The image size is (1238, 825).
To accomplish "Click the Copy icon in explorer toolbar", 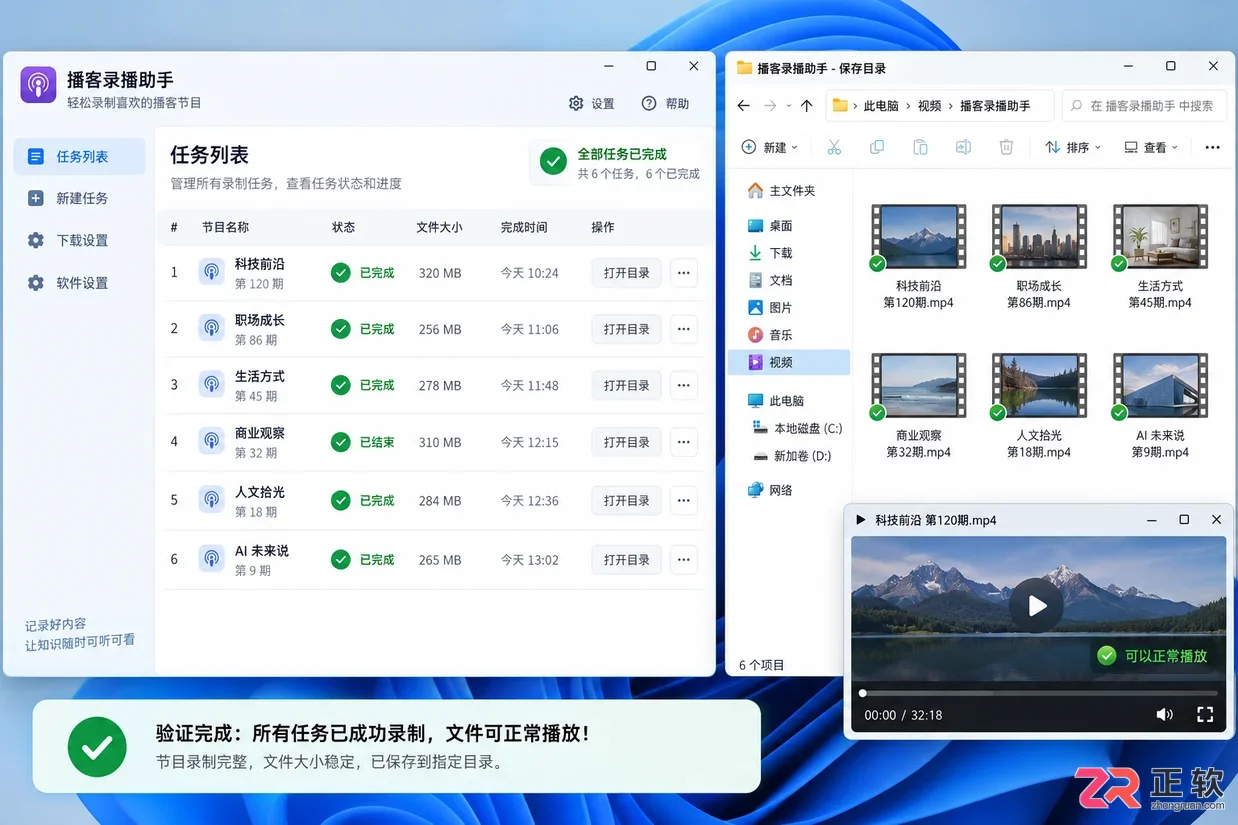I will (x=877, y=147).
